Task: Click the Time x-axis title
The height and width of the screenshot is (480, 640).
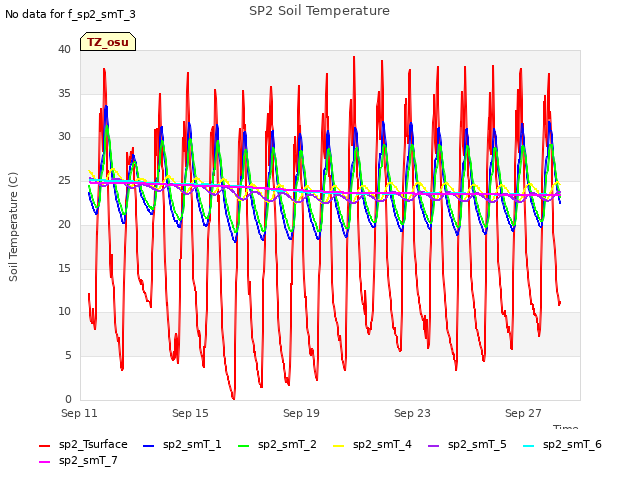Action: [x=566, y=427]
